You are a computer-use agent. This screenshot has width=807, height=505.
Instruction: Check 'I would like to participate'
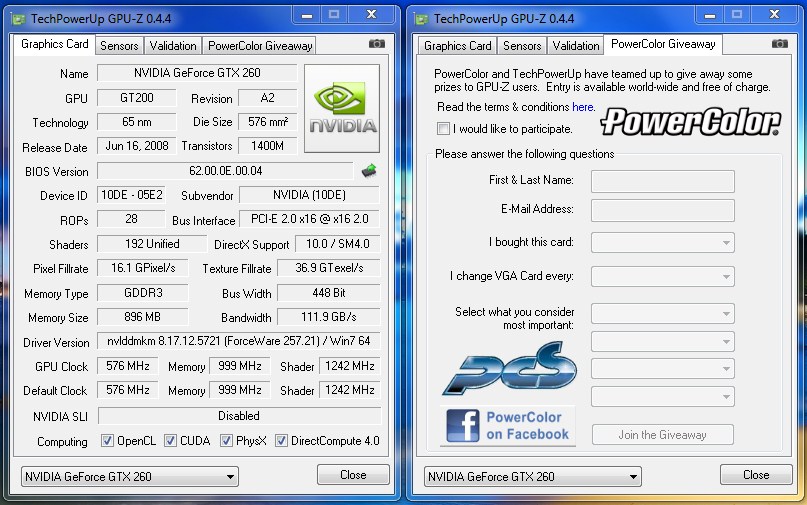tap(443, 129)
